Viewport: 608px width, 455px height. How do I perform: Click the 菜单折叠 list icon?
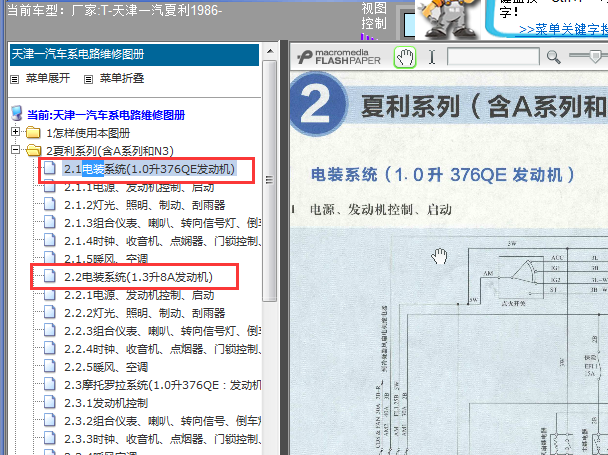pos(88,80)
